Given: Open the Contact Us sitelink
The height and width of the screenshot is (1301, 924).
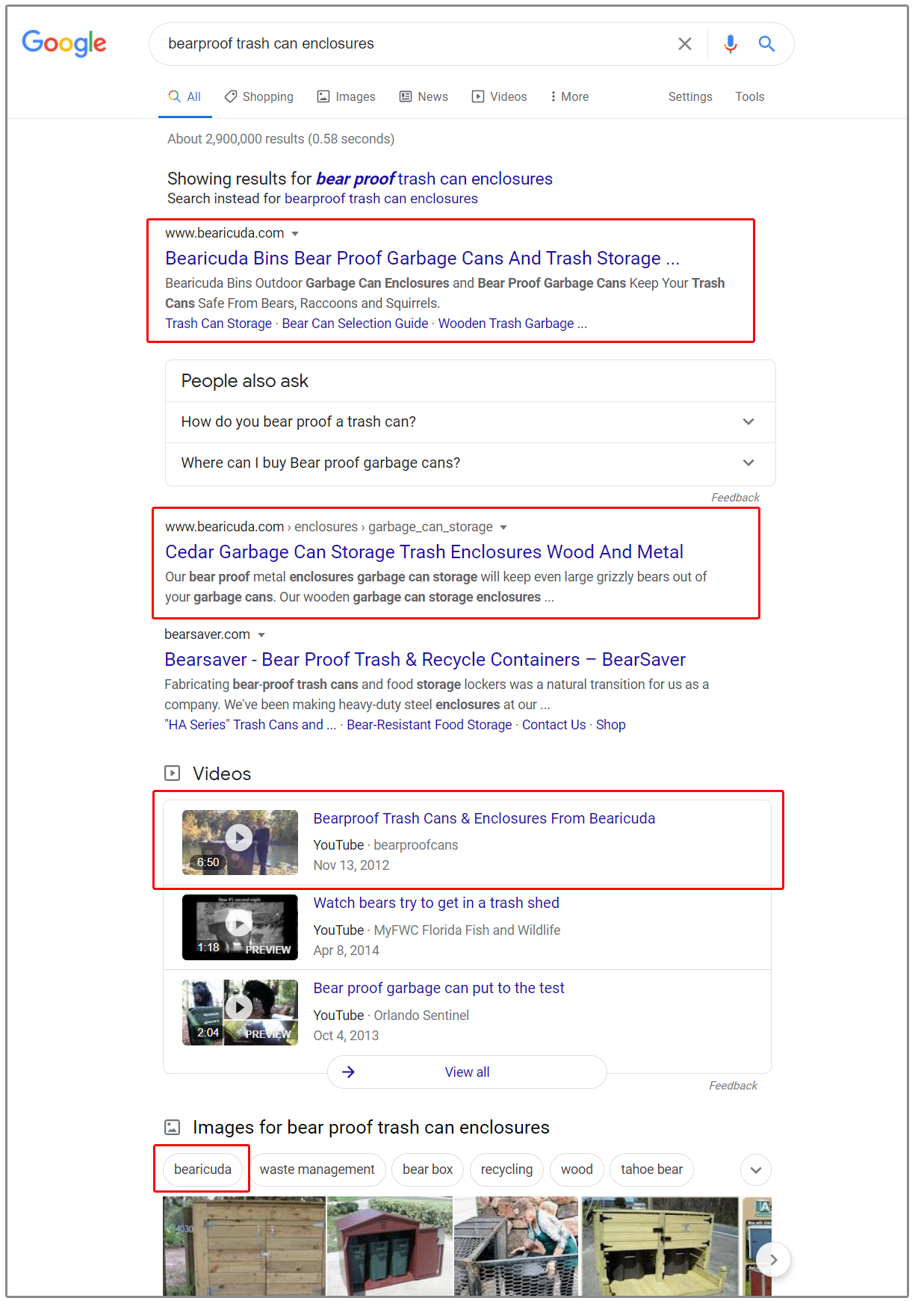Looking at the screenshot, I should point(554,724).
